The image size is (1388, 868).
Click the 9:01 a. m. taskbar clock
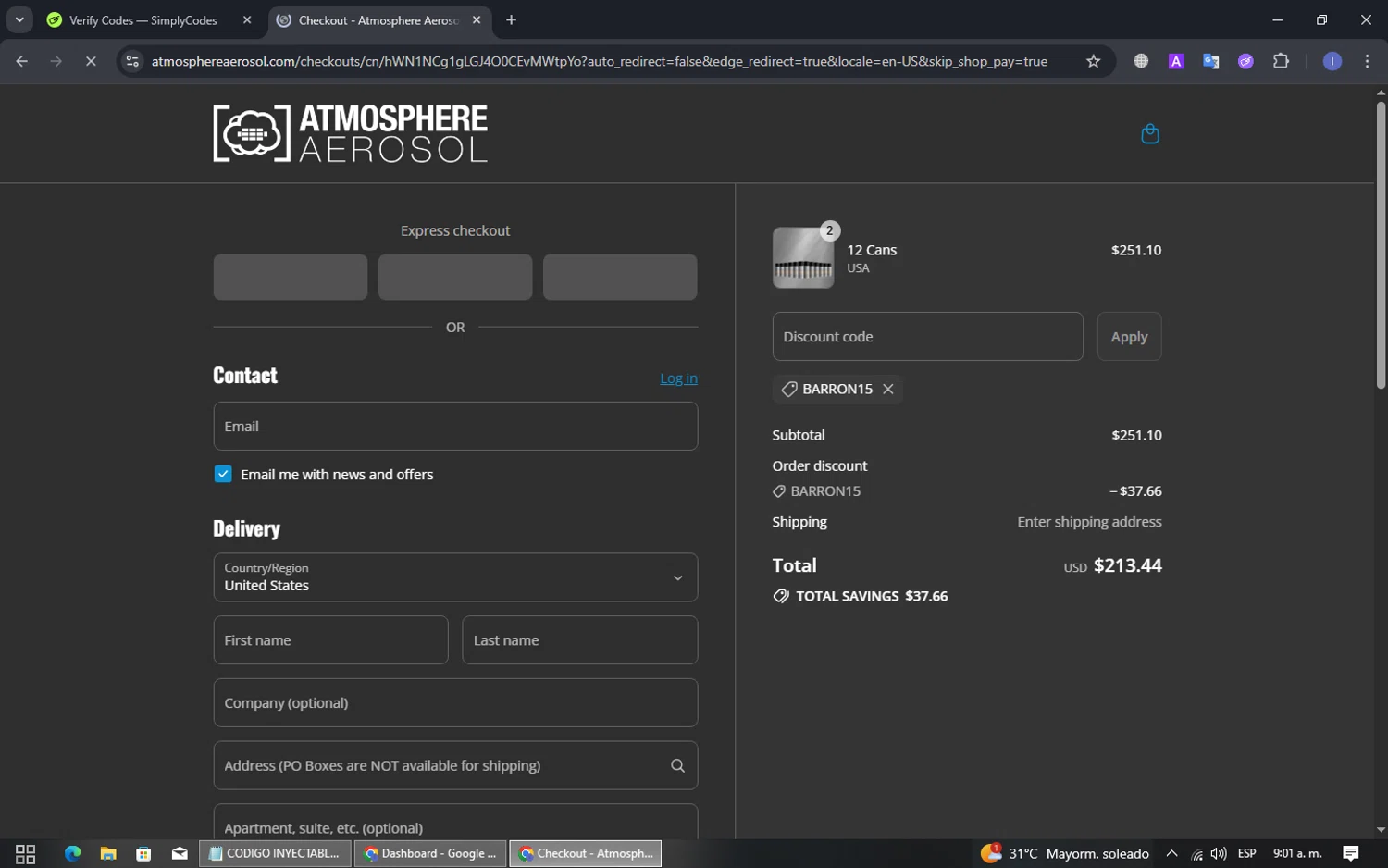pos(1297,853)
